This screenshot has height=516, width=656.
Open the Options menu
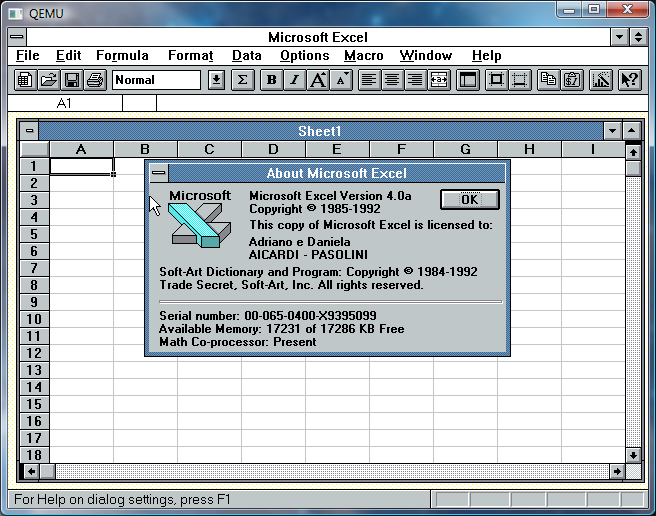305,56
